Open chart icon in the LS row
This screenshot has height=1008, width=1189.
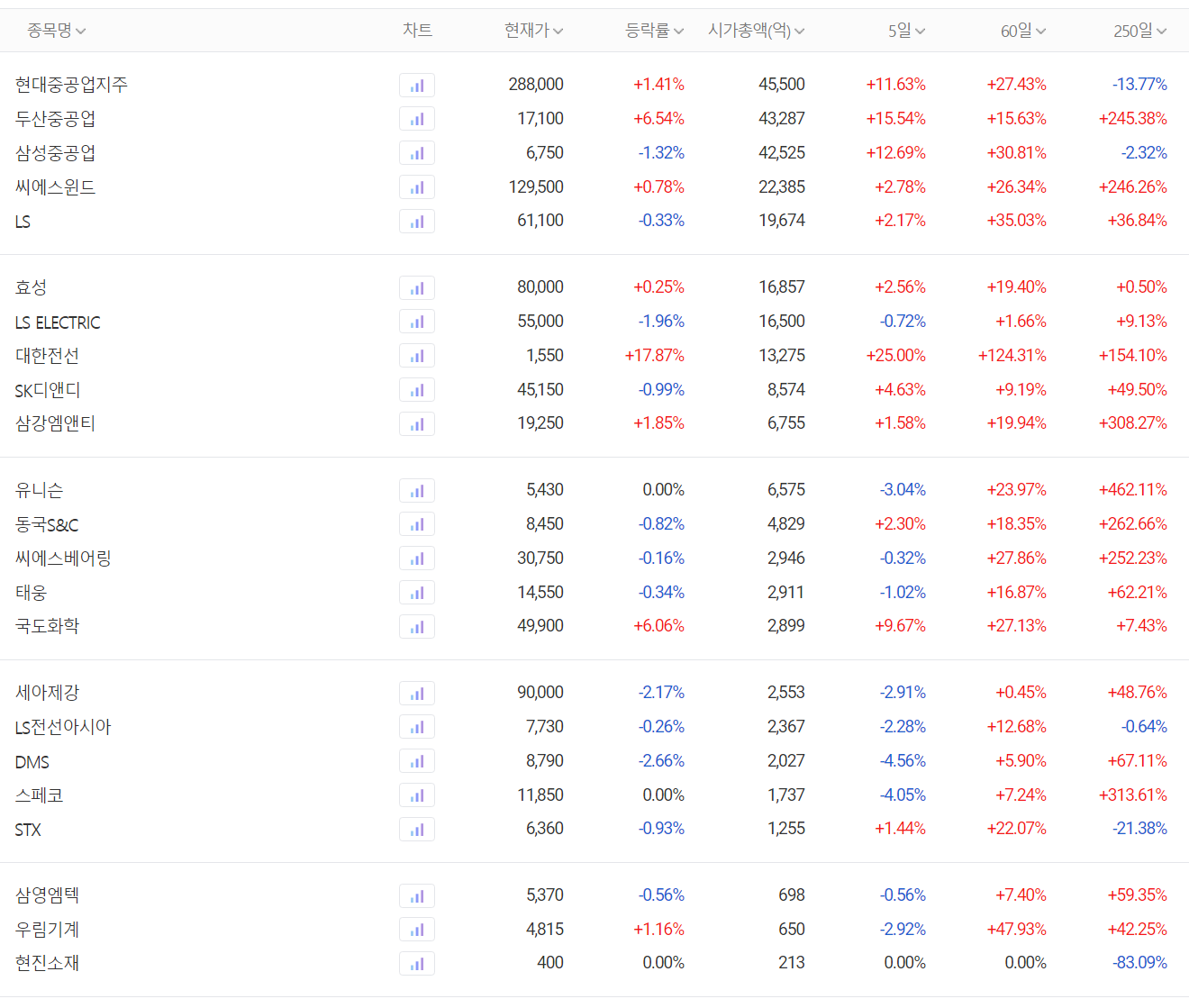click(417, 222)
